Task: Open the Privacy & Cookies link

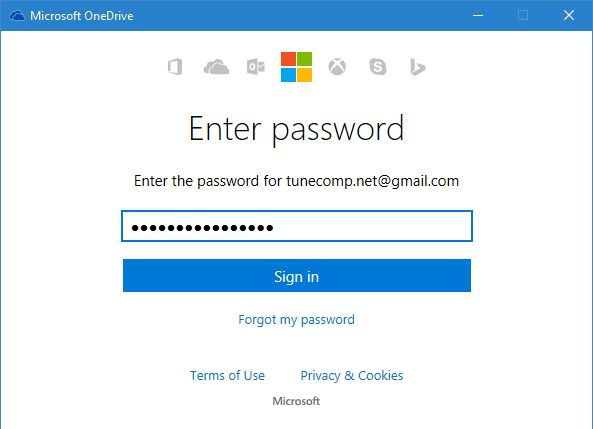Action: [x=352, y=376]
